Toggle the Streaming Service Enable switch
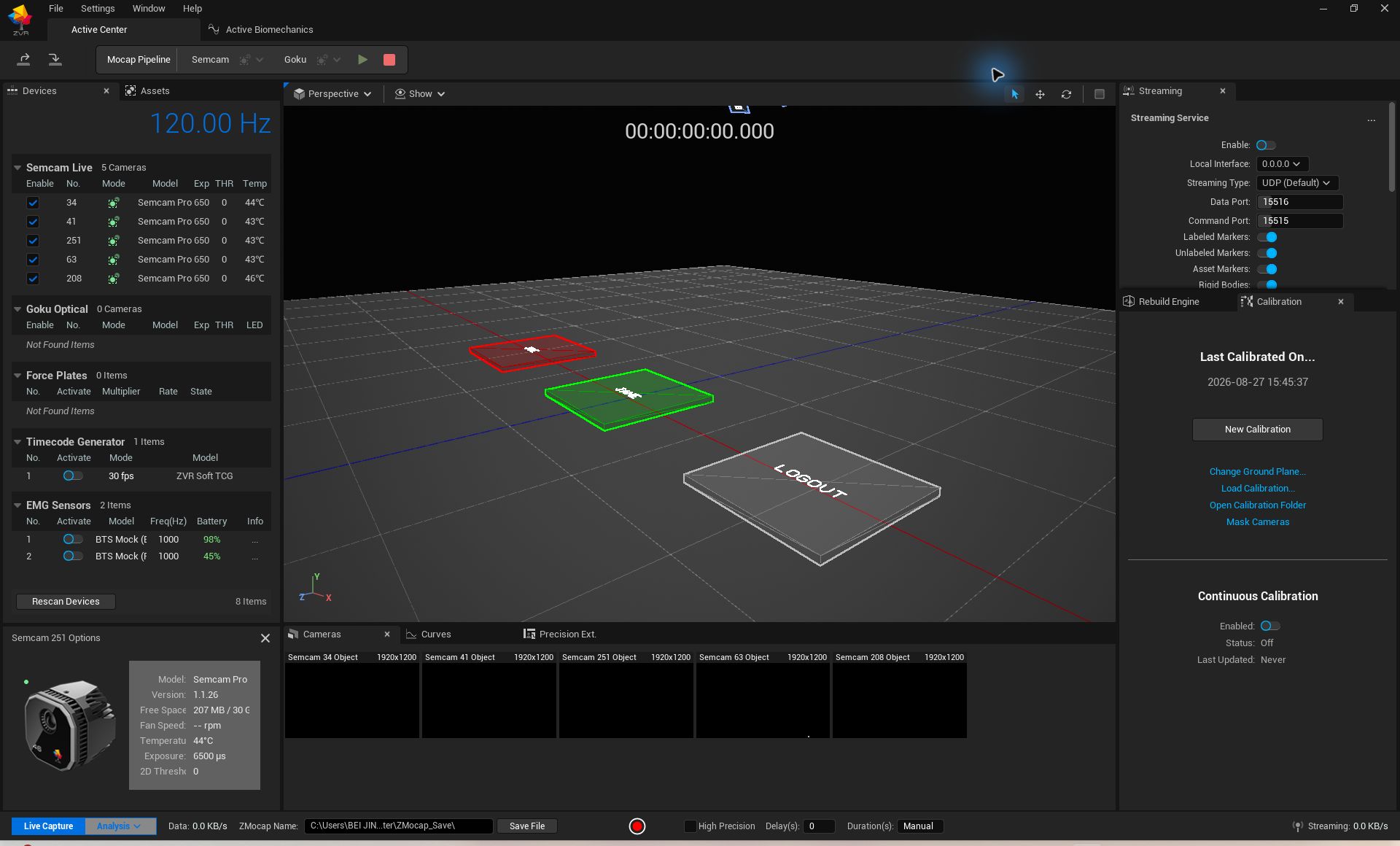The height and width of the screenshot is (846, 1400). [1266, 145]
